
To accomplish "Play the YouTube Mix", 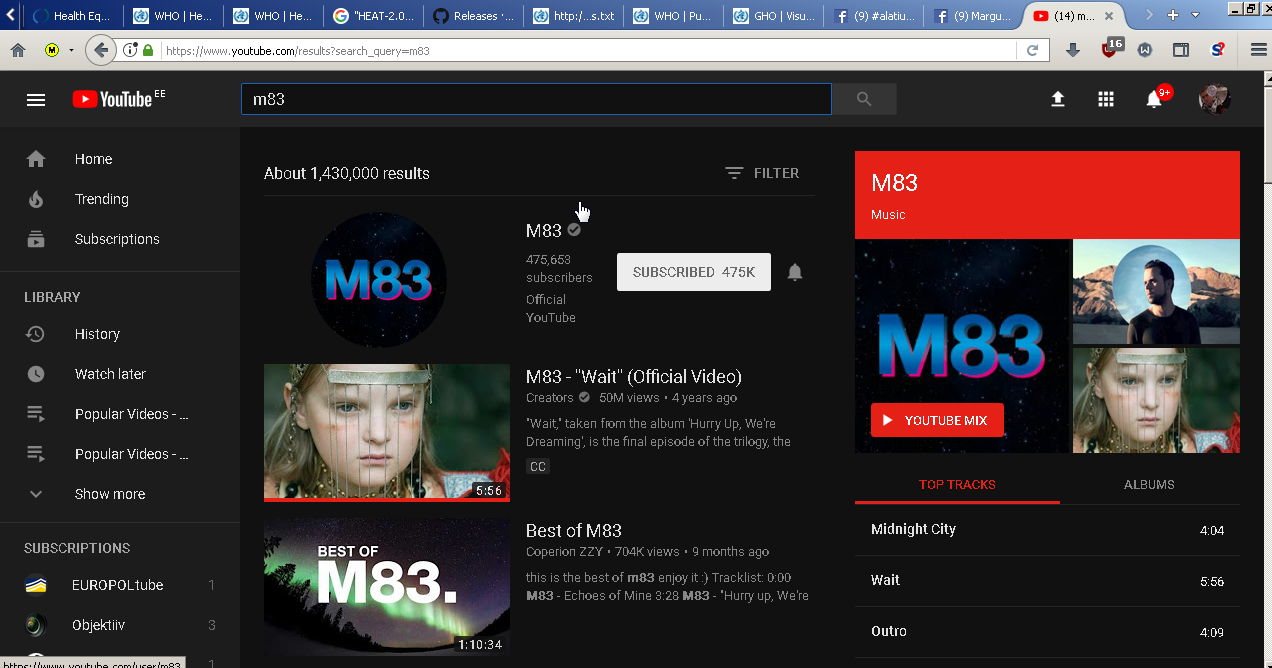I will point(937,421).
